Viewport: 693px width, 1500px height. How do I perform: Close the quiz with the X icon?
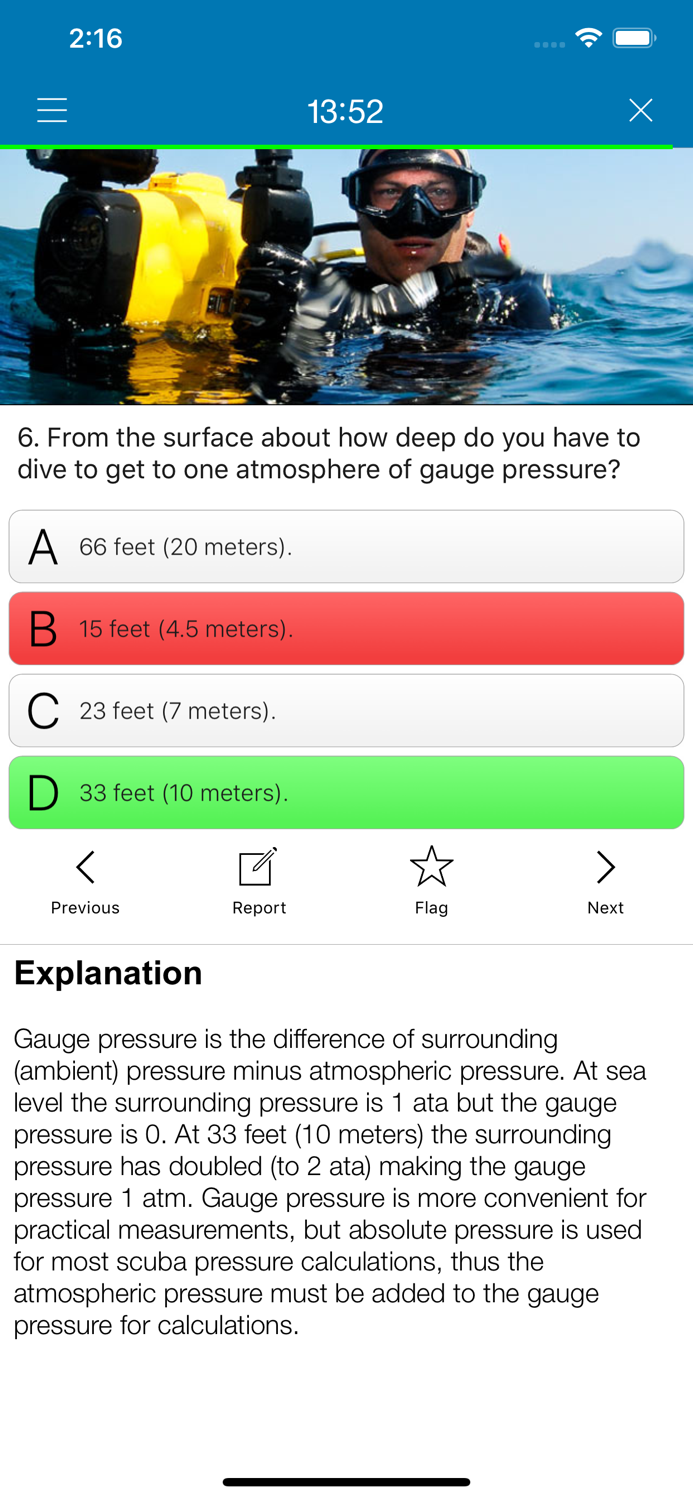coord(641,110)
